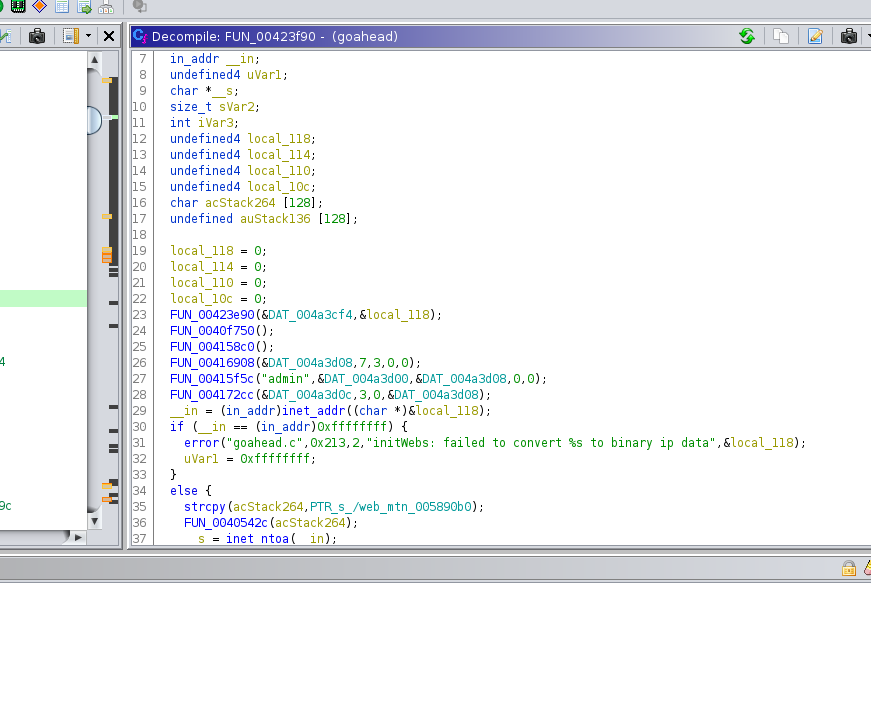Take a snapshot of the Decompile window
This screenshot has height=703, width=871.
849,37
